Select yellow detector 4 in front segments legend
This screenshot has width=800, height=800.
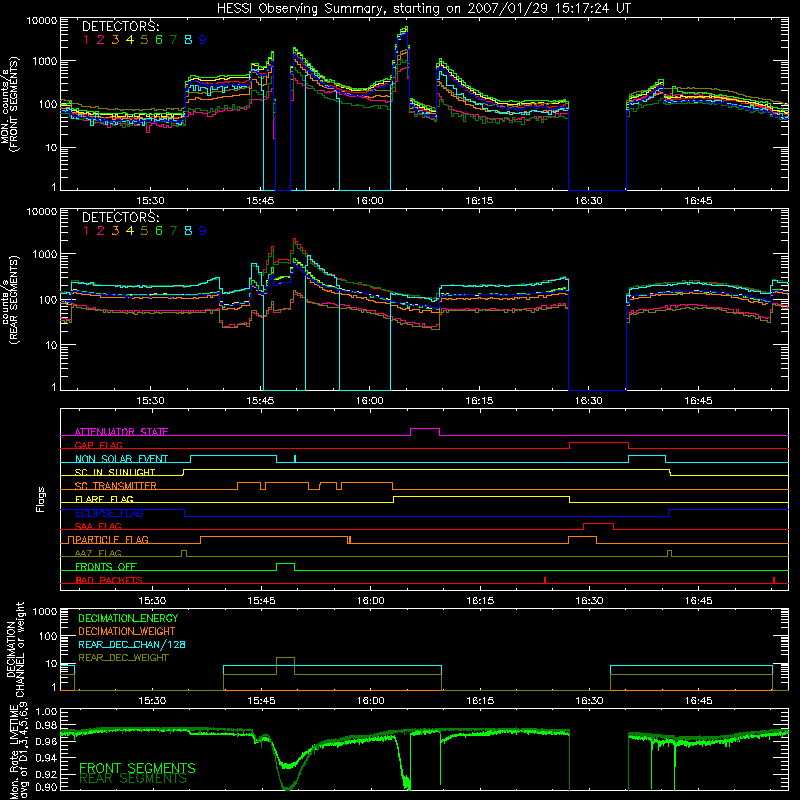130,40
